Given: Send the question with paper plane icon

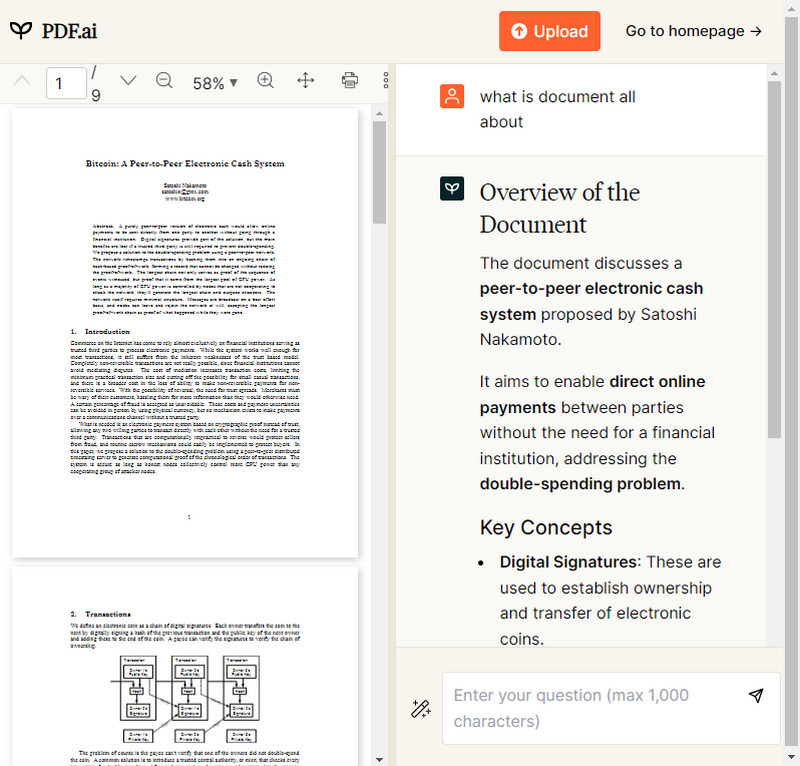Looking at the screenshot, I should click(756, 695).
